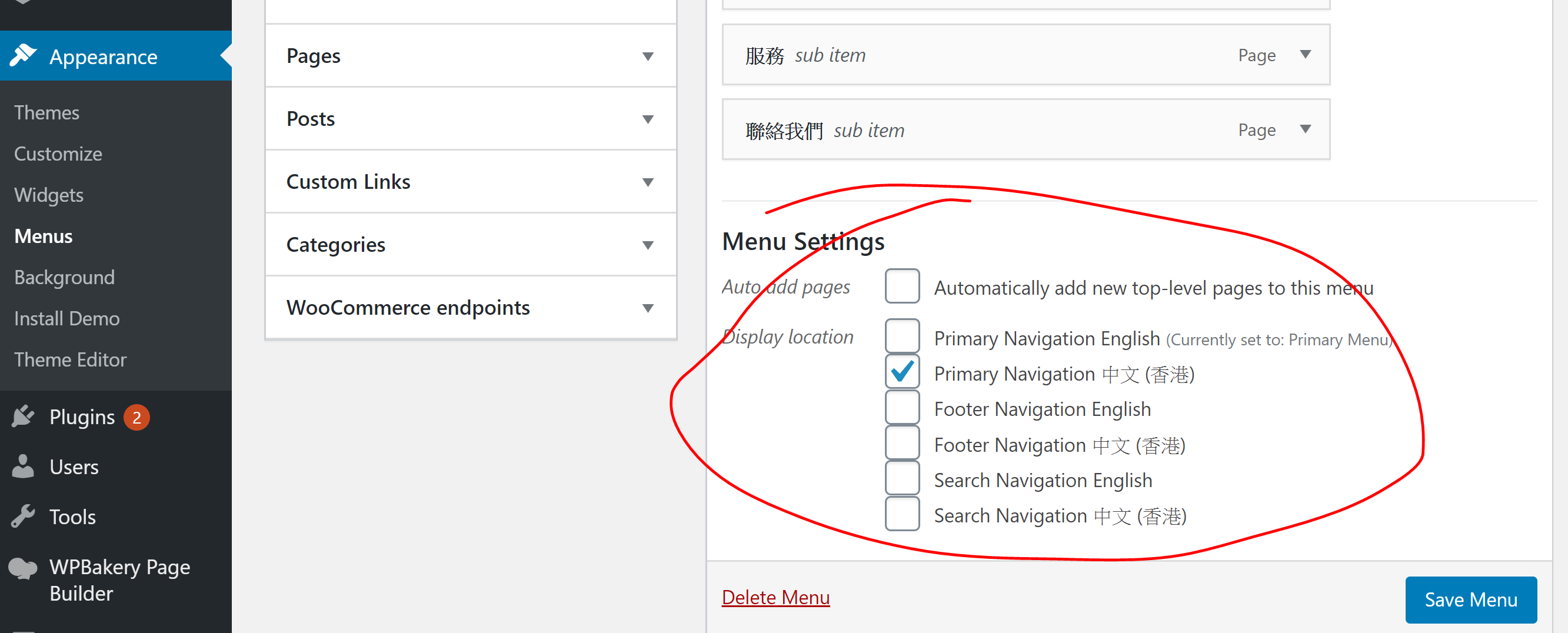
Task: Click the Delete Menu link
Action: tap(775, 597)
